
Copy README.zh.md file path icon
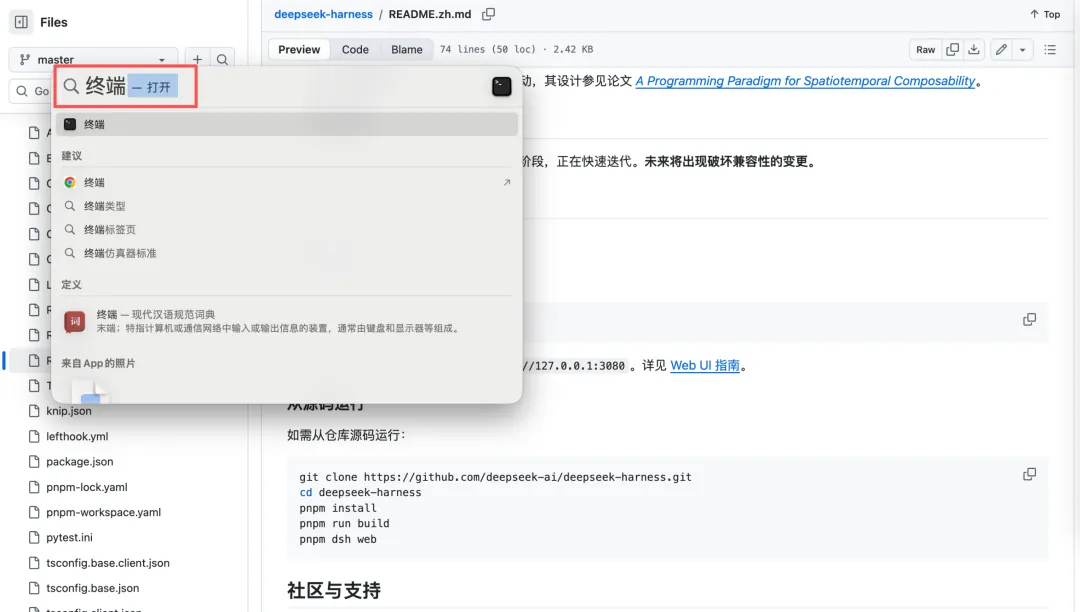tap(488, 14)
